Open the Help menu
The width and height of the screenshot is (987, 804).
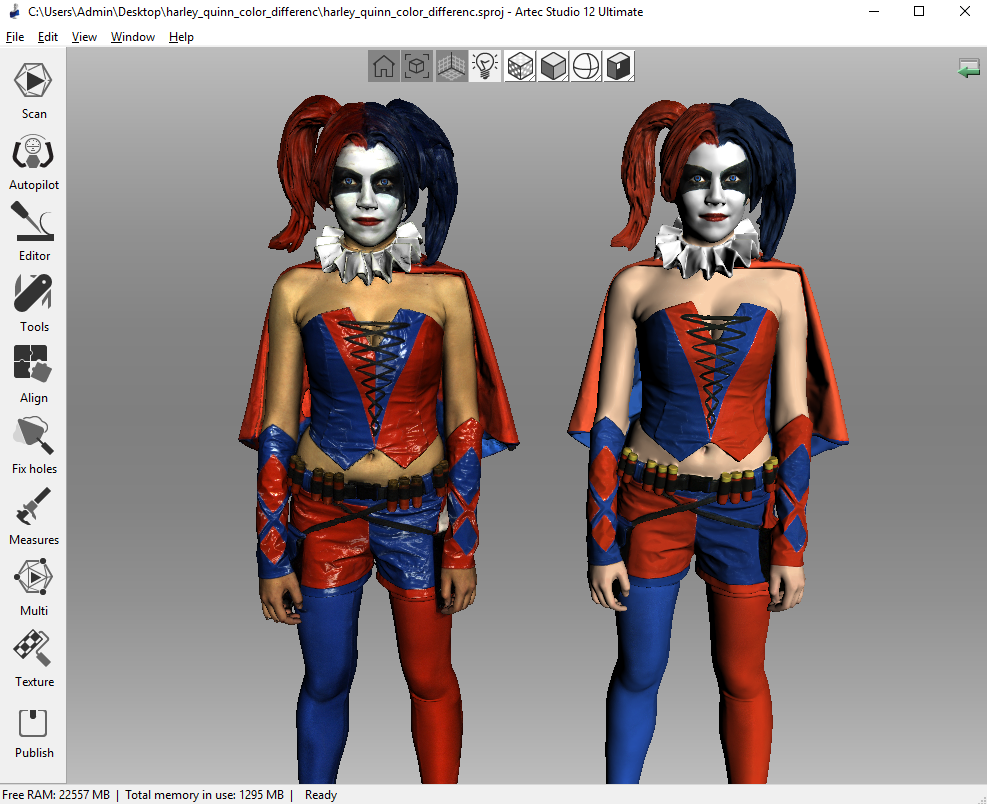pos(181,37)
